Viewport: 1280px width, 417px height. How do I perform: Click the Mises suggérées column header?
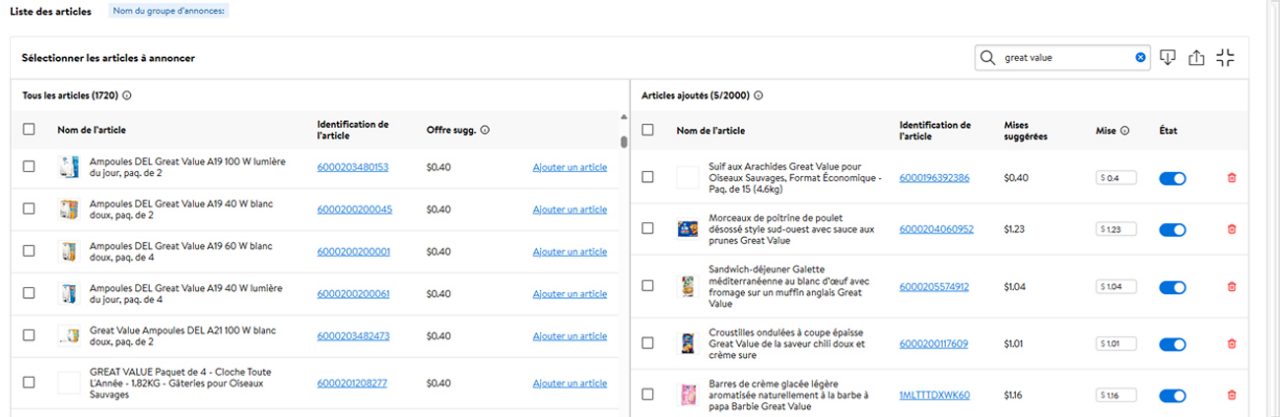click(x=1026, y=130)
